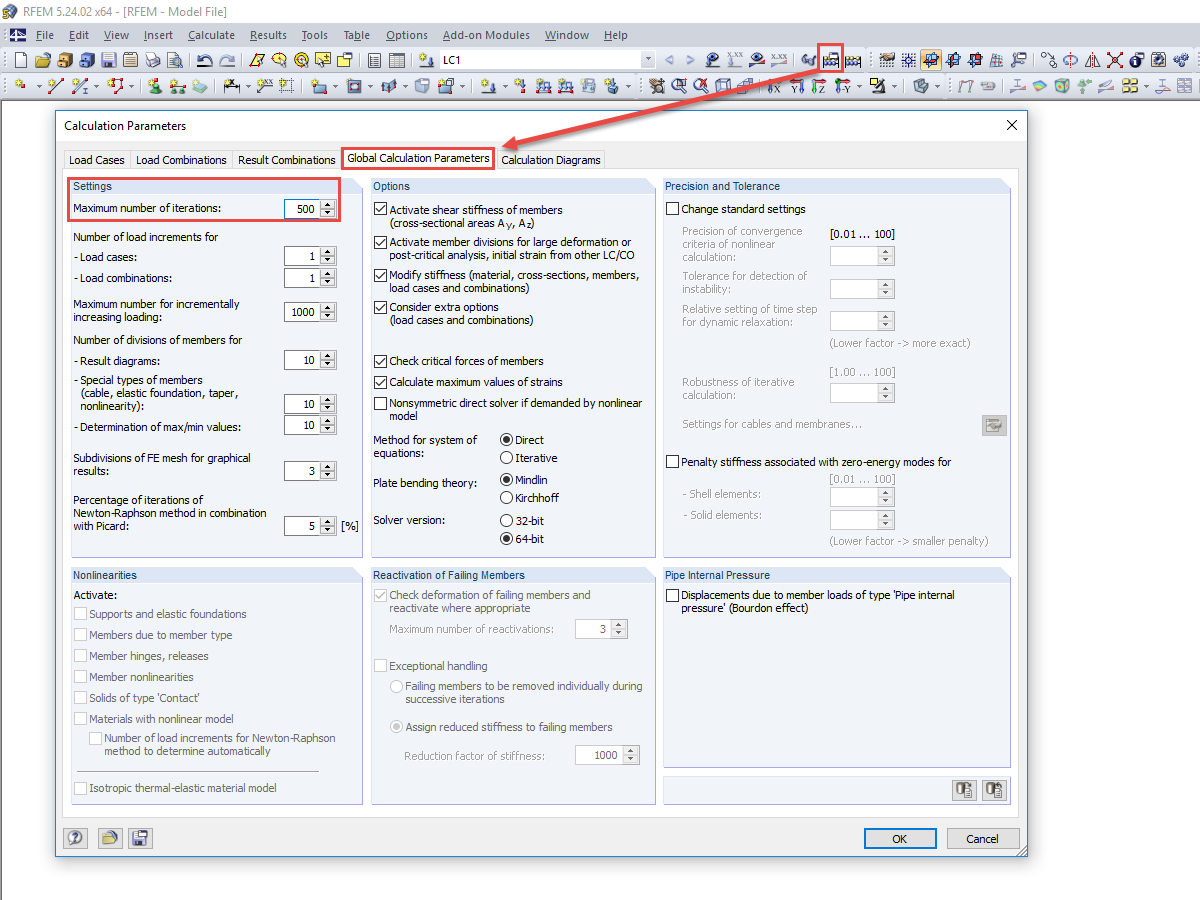Enable Penalty stiffness for zero-energy modes

(x=672, y=462)
